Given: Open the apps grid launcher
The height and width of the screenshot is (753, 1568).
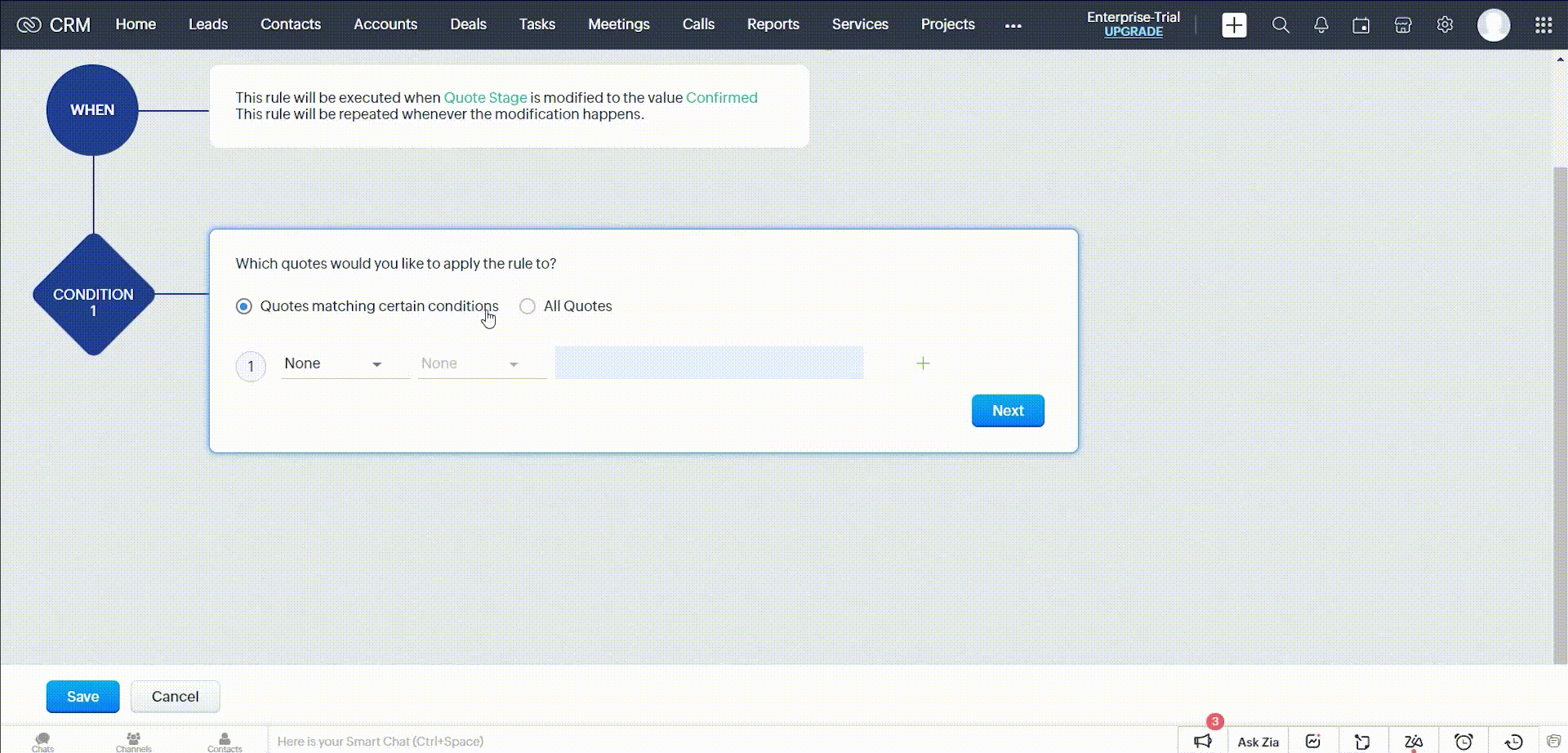Looking at the screenshot, I should (1543, 25).
